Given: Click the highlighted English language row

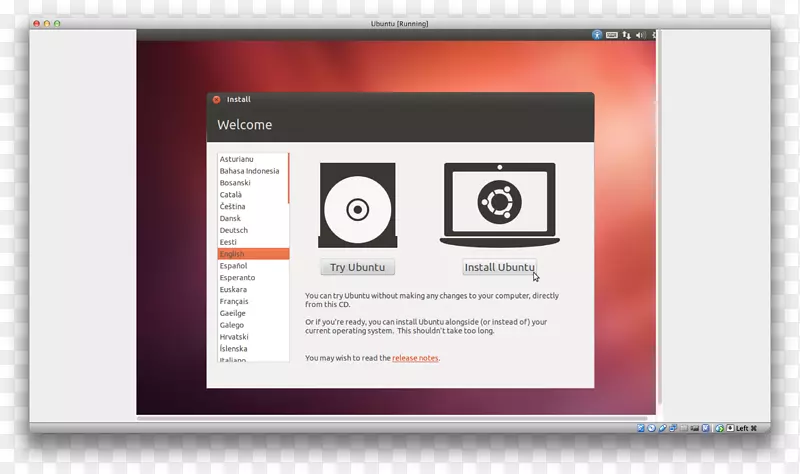Looking at the screenshot, I should pyautogui.click(x=253, y=254).
